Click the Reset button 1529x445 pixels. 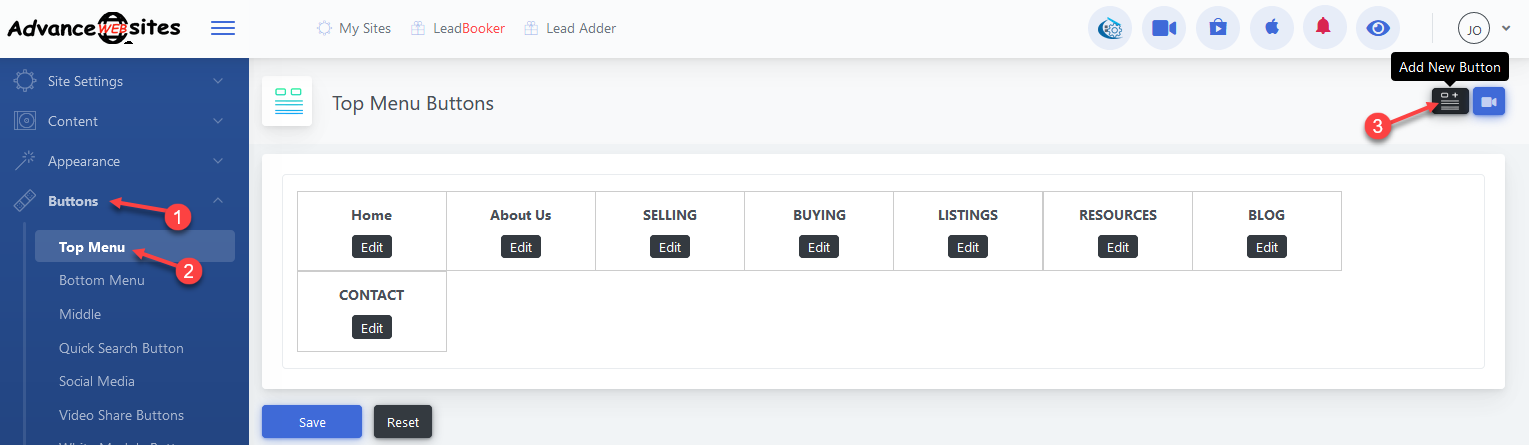click(x=403, y=422)
